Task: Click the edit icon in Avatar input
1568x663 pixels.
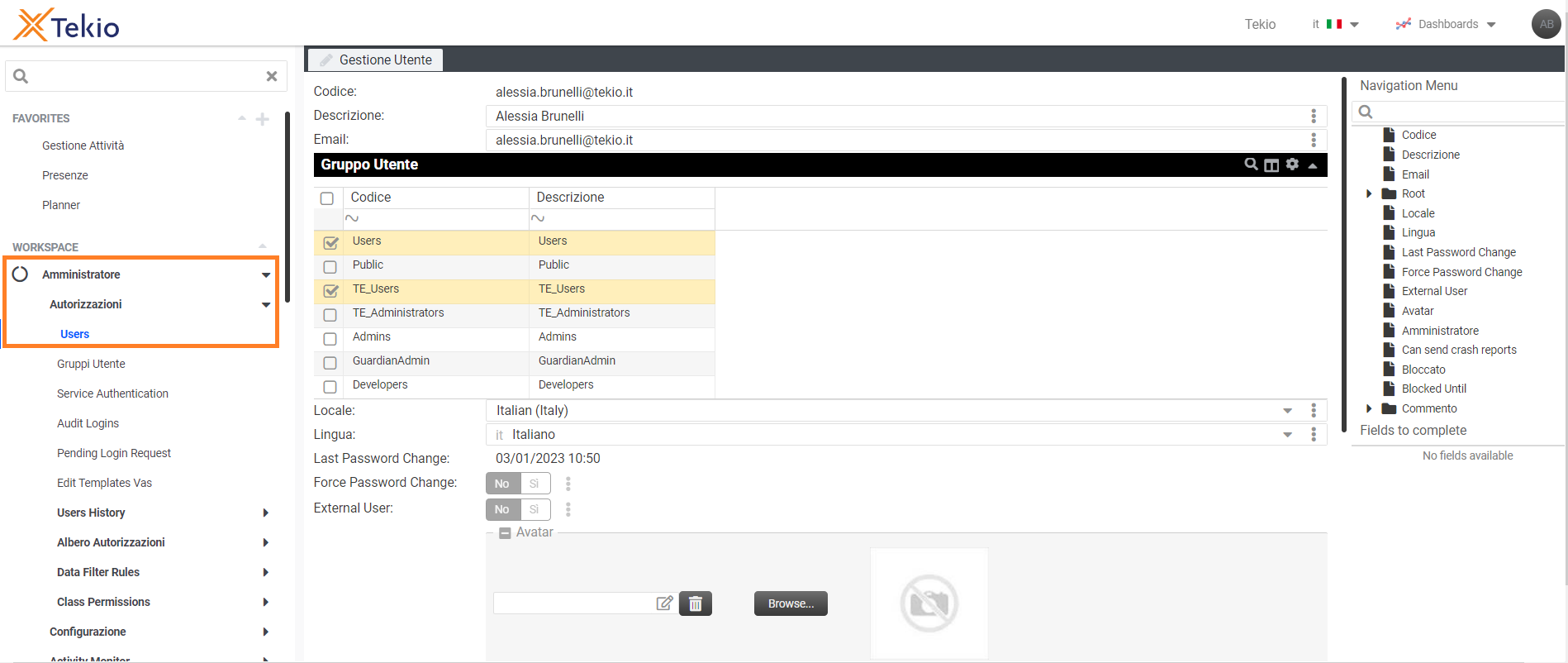Action: pos(664,603)
